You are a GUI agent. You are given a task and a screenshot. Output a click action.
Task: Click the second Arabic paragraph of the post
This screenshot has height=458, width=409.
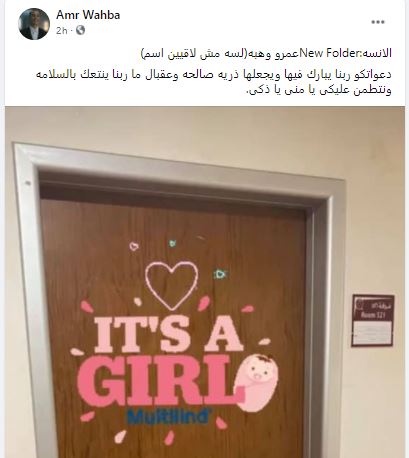coord(213,82)
